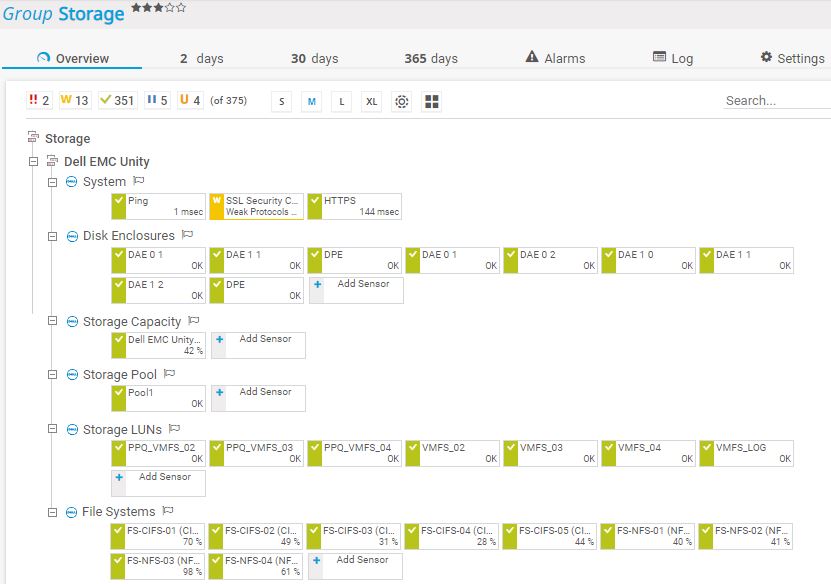Select the L size view
Image resolution: width=831 pixels, height=584 pixels.
pos(342,101)
